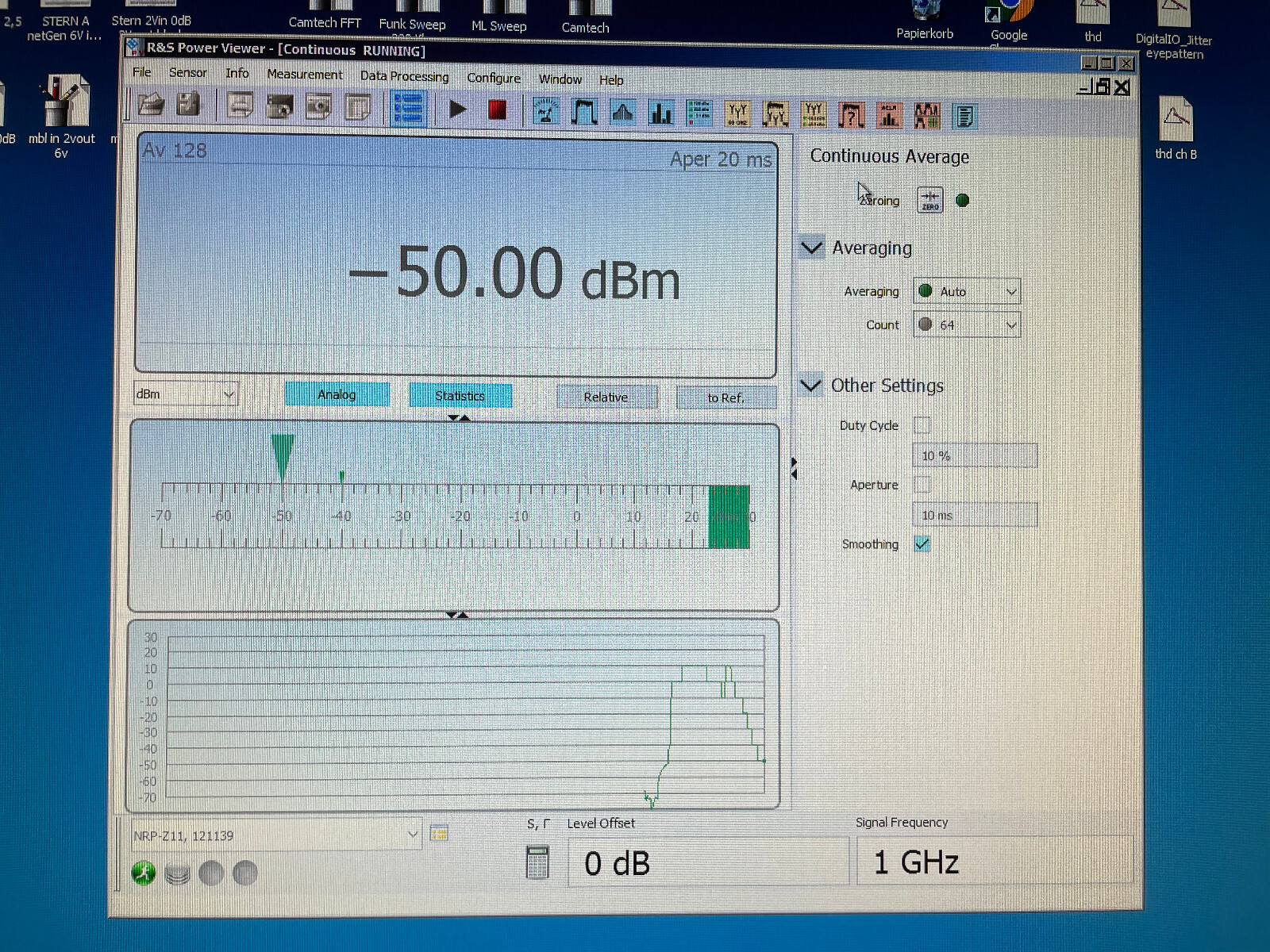
Task: Click the open folder toolbar icon
Action: [x=151, y=105]
